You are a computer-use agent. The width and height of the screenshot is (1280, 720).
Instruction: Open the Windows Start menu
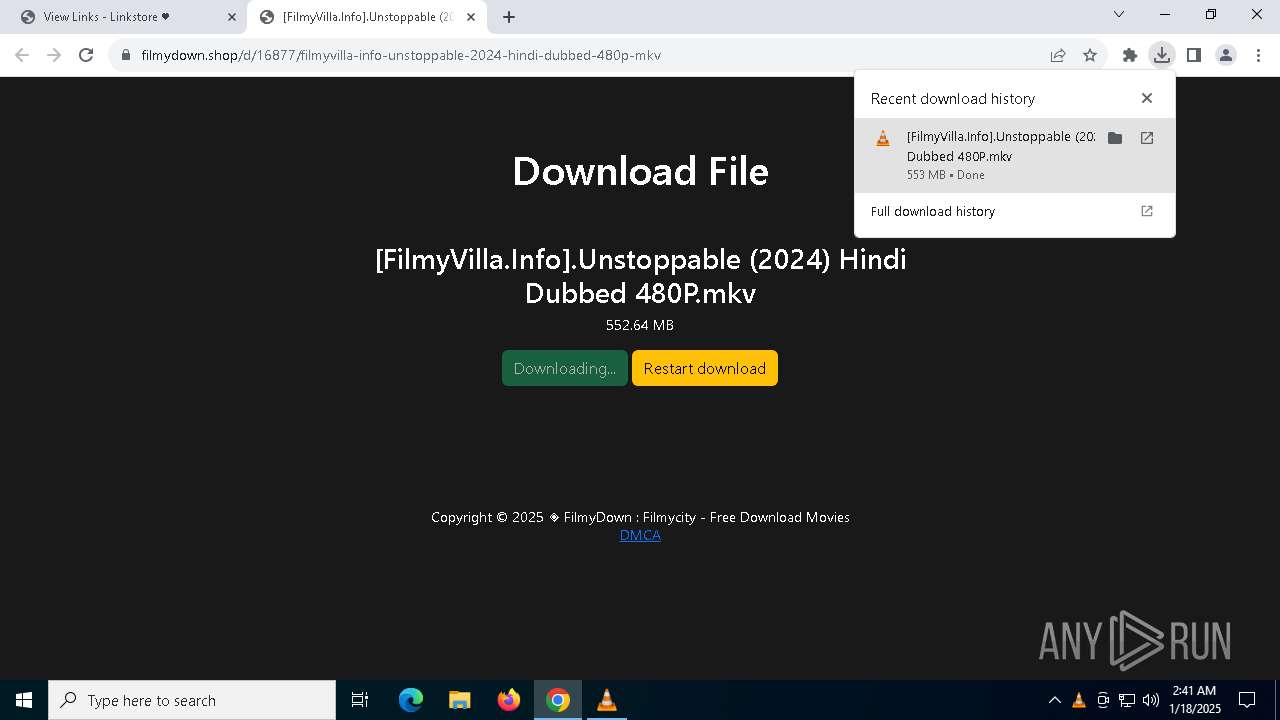(24, 700)
